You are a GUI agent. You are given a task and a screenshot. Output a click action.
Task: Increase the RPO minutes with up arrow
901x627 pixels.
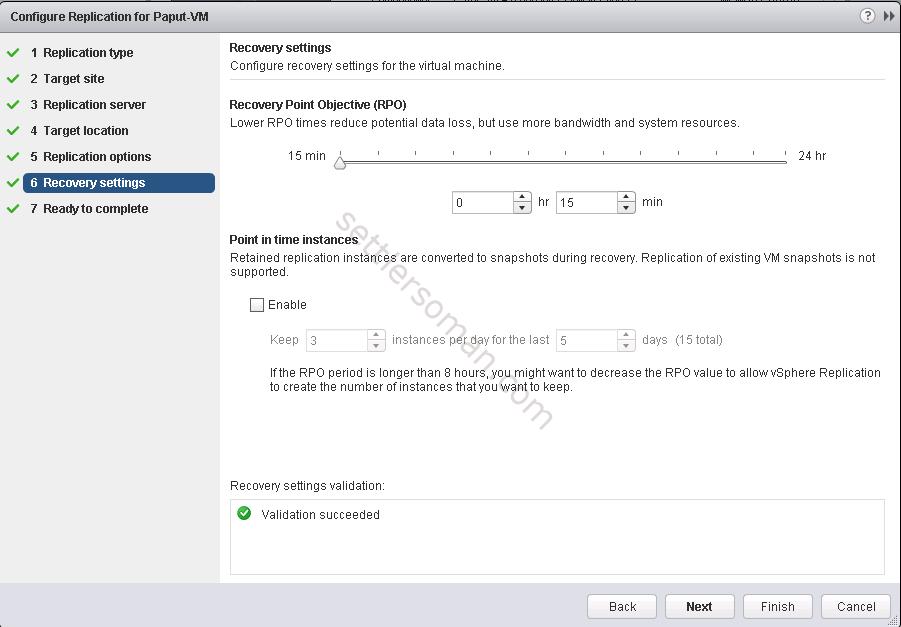pyautogui.click(x=626, y=197)
